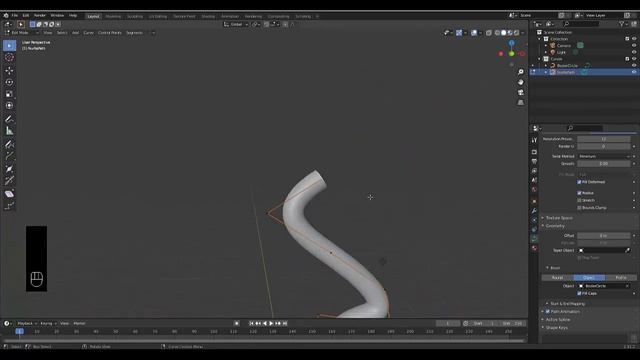The height and width of the screenshot is (360, 640).
Task: Select the Object bevel mode button
Action: (589, 278)
